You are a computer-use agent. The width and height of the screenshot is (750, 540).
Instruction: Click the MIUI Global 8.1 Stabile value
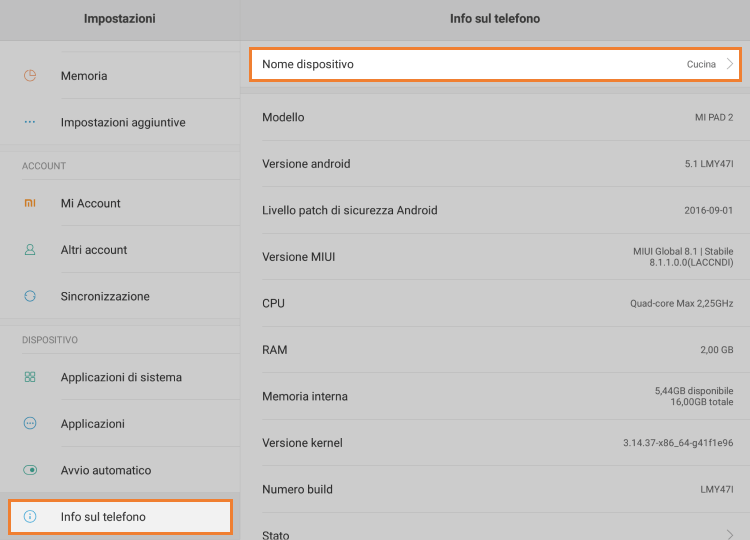tap(683, 257)
